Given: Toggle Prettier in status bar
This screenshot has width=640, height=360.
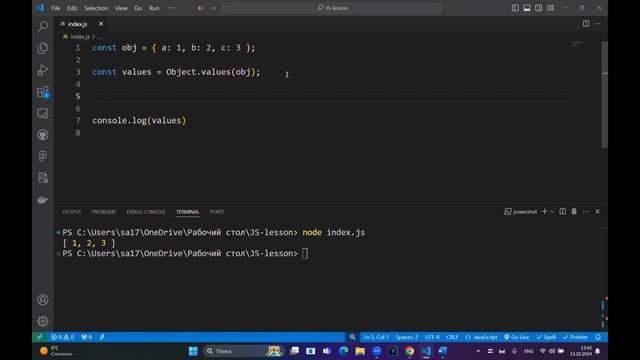Looking at the screenshot, I should click(575, 337).
